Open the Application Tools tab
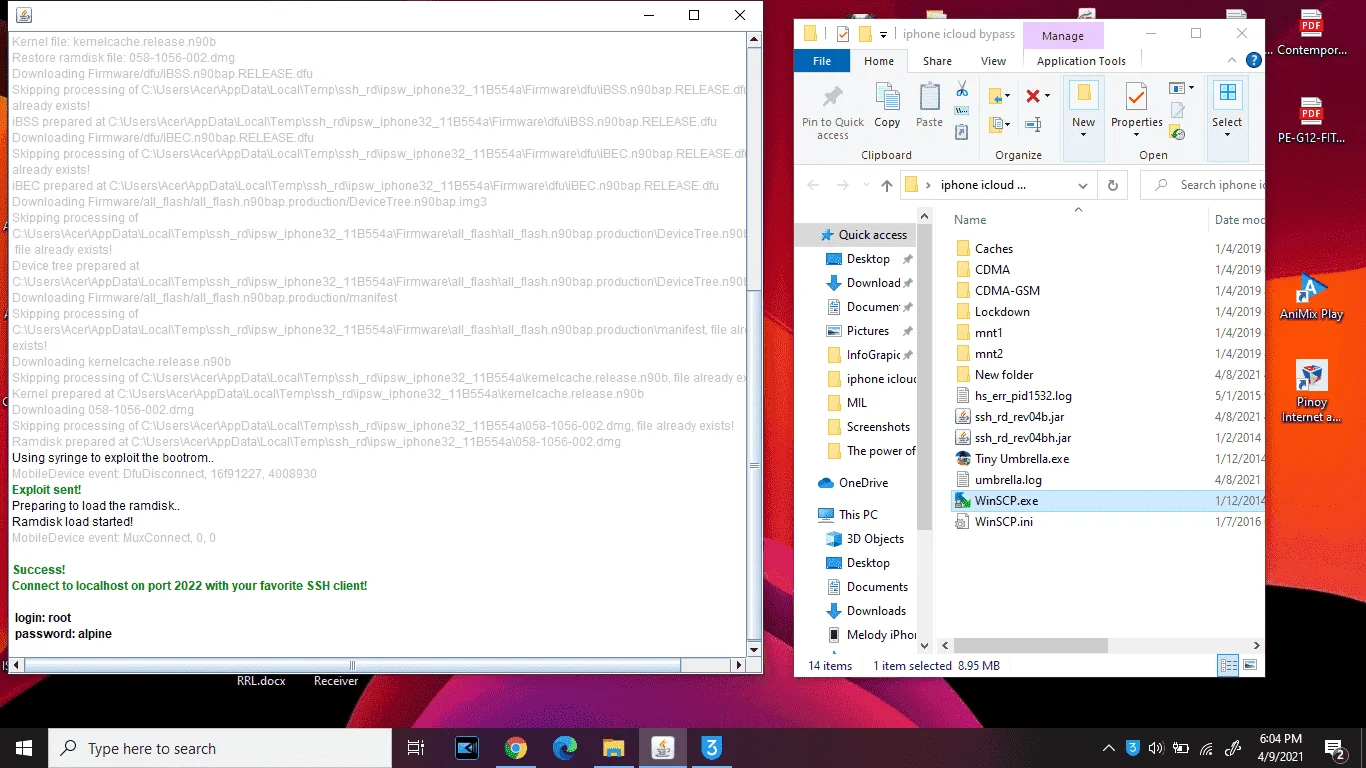This screenshot has width=1366, height=768. 1081,61
